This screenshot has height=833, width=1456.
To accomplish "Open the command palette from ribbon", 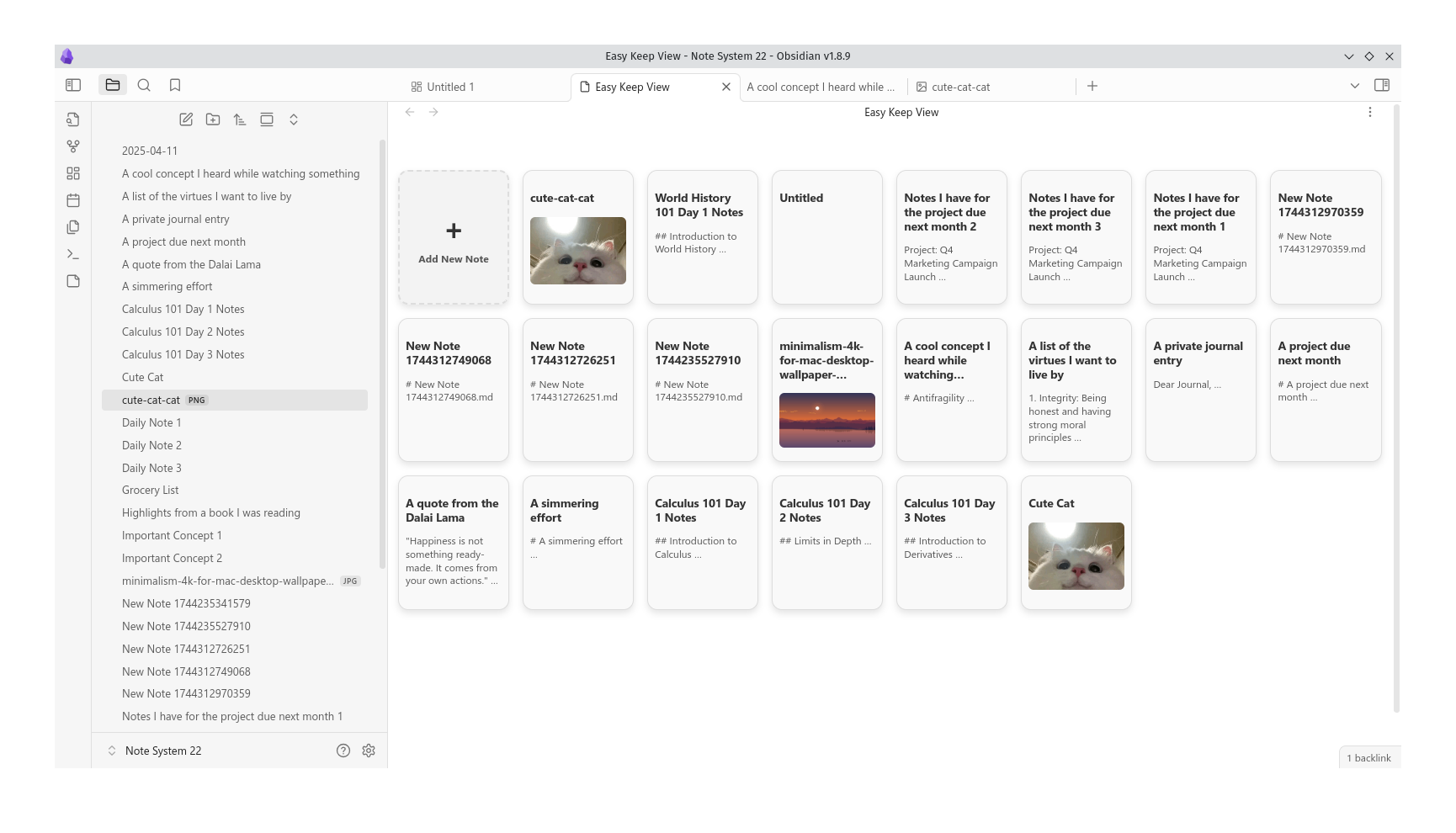I will [x=73, y=254].
